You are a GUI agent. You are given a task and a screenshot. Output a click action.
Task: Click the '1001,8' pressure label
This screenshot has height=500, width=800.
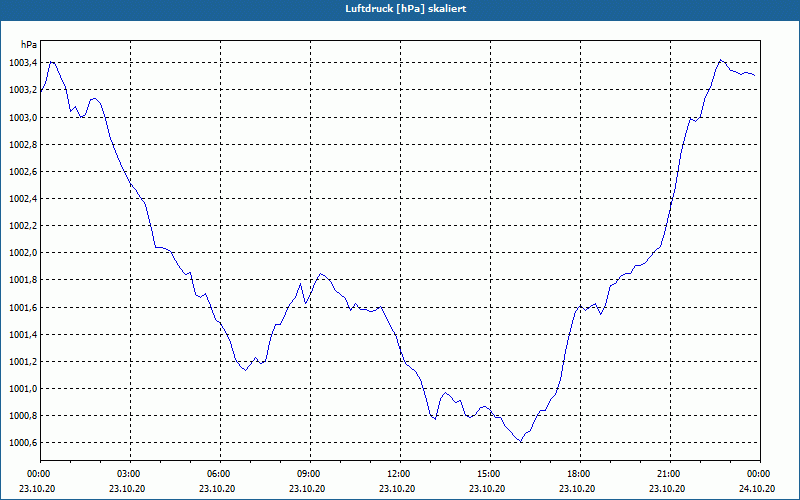click(23, 280)
